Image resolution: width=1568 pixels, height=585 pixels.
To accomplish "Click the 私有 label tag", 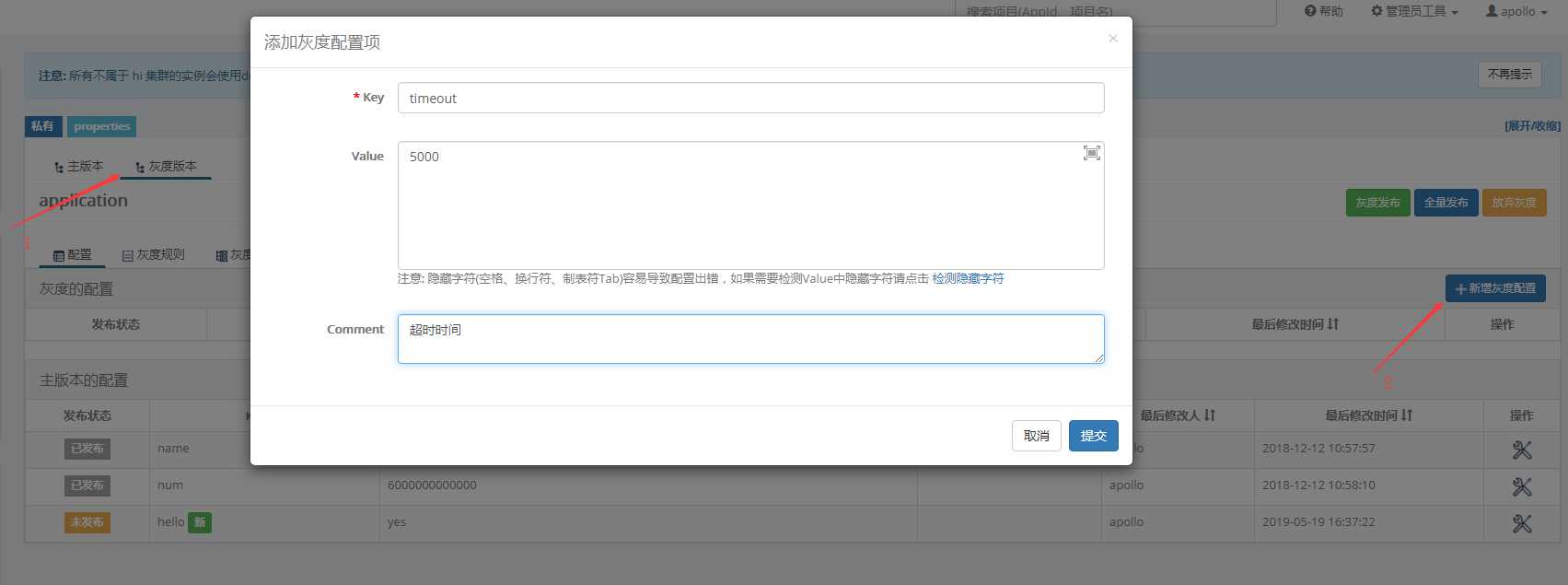I will pyautogui.click(x=42, y=126).
